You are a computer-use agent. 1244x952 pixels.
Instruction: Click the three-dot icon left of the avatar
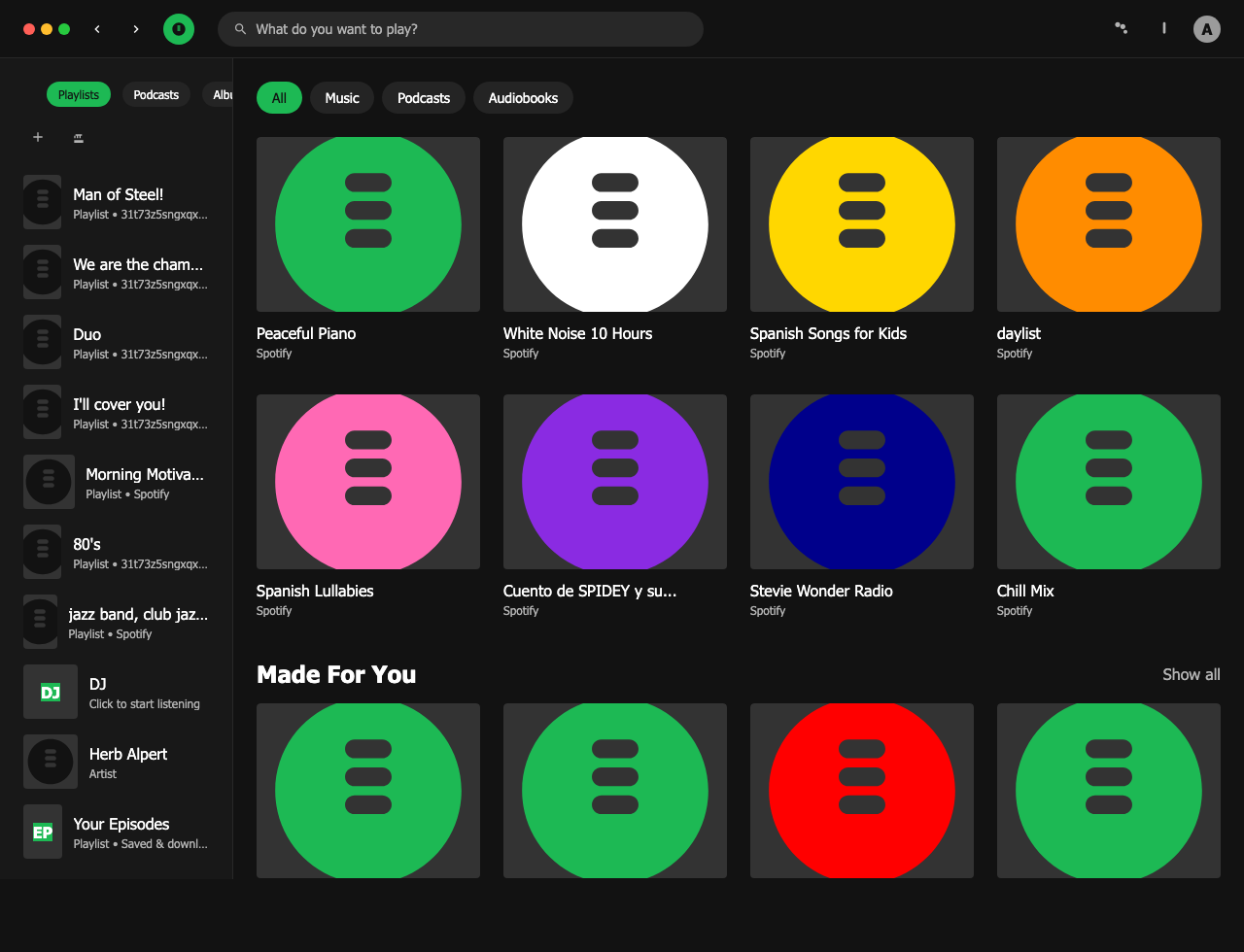(1121, 29)
